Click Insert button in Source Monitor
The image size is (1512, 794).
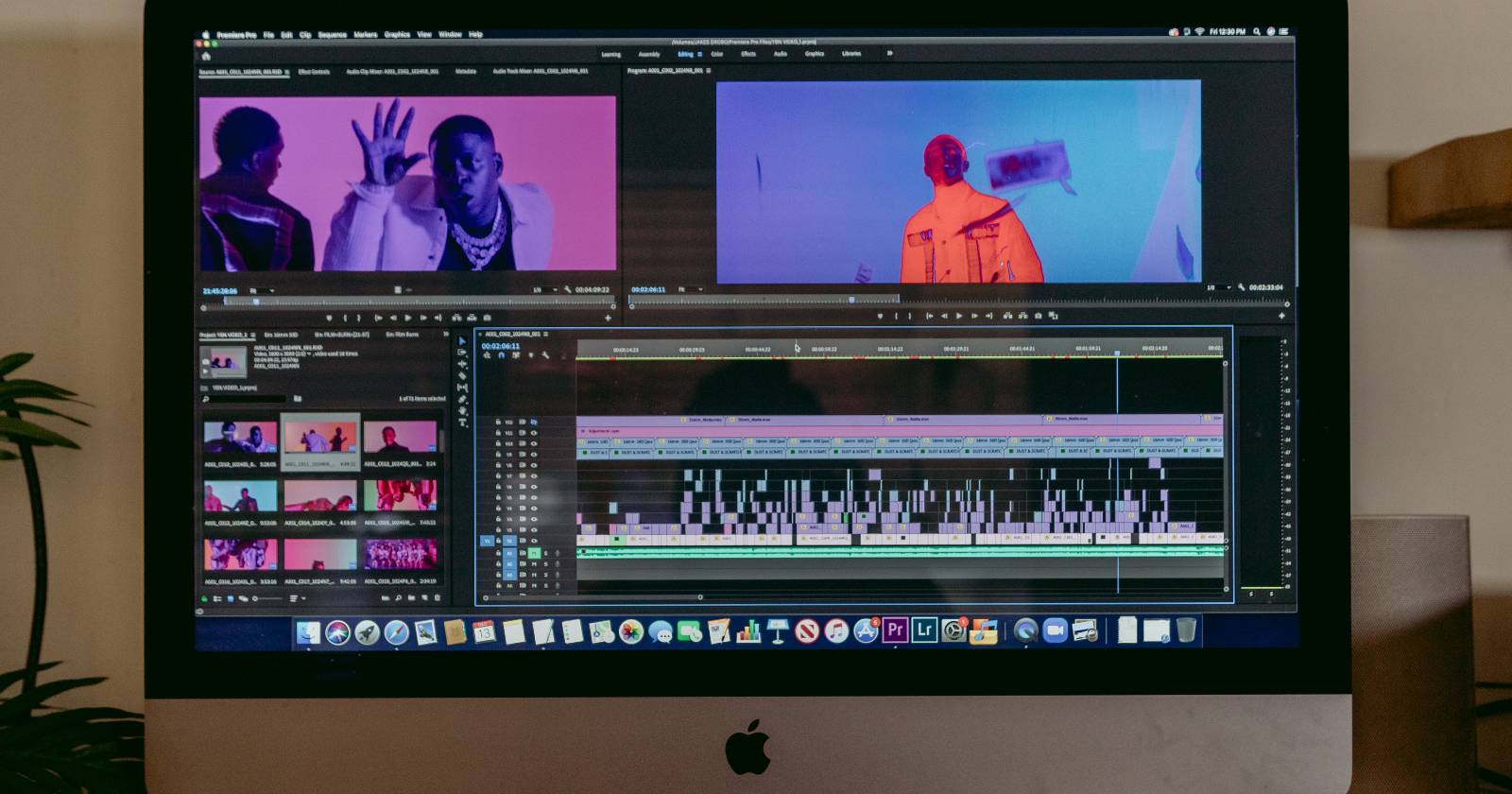pyautogui.click(x=456, y=318)
